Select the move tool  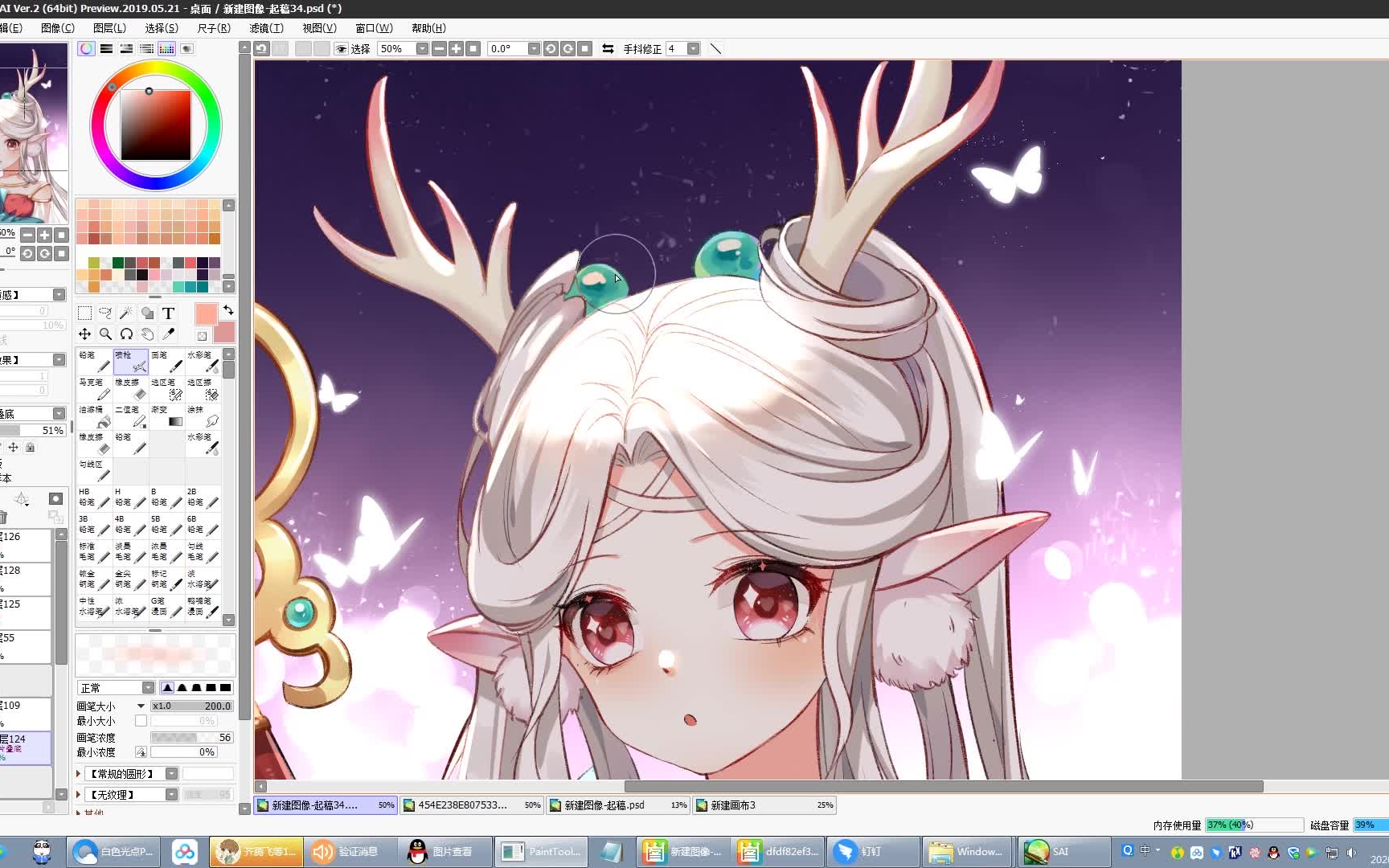point(84,334)
